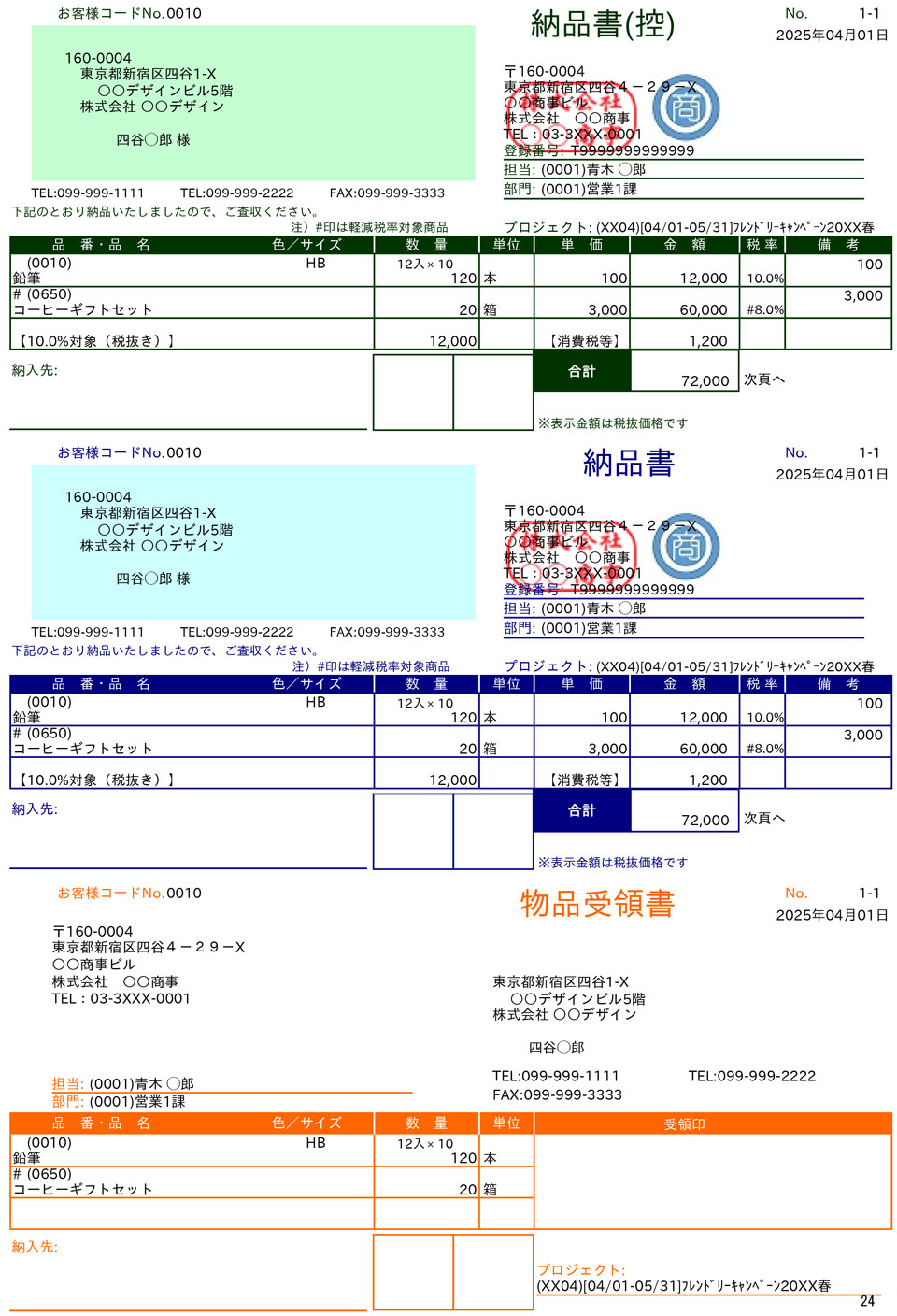Click お客様コードNo.0010 on the orange slip

coord(130,893)
